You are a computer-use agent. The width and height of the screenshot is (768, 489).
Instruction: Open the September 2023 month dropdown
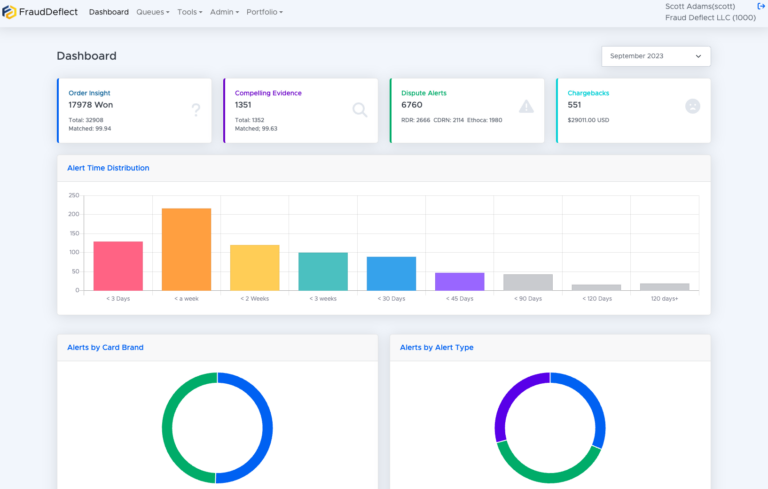coord(656,56)
